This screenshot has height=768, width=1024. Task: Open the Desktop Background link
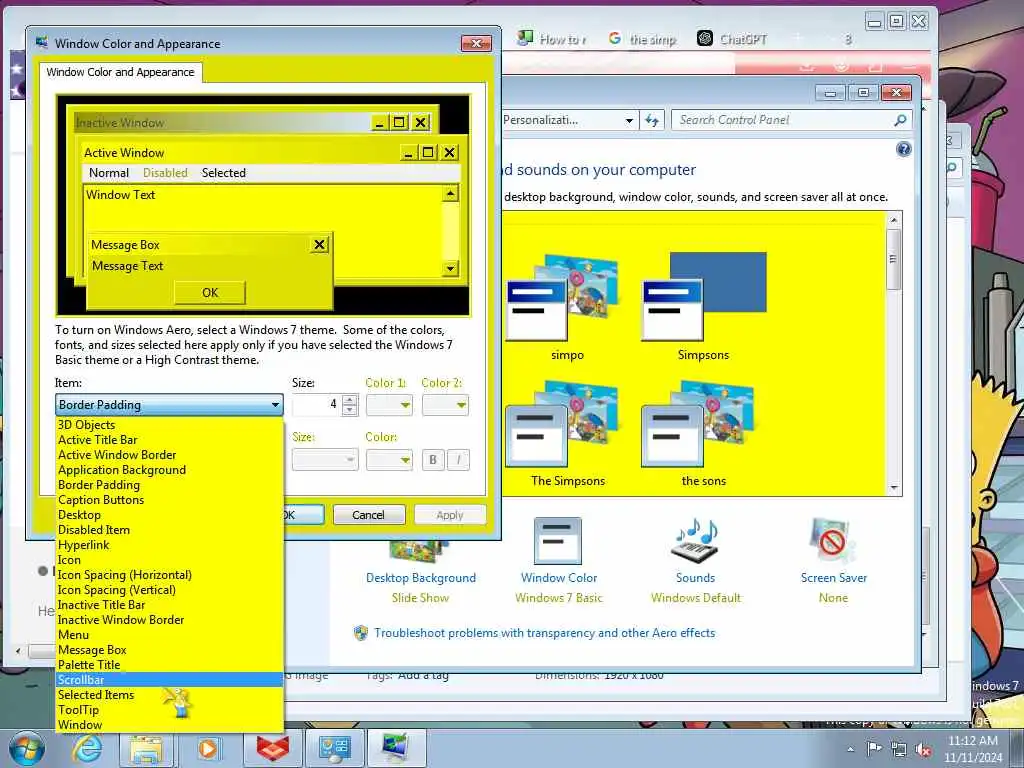point(421,578)
